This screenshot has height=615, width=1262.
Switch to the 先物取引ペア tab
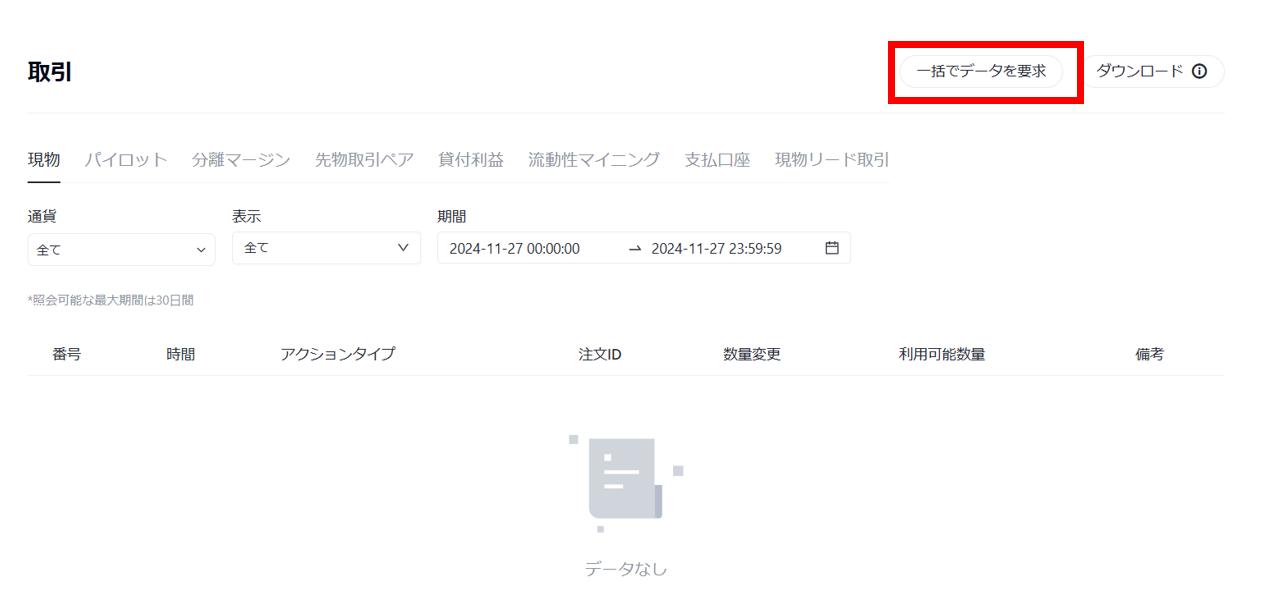[364, 160]
